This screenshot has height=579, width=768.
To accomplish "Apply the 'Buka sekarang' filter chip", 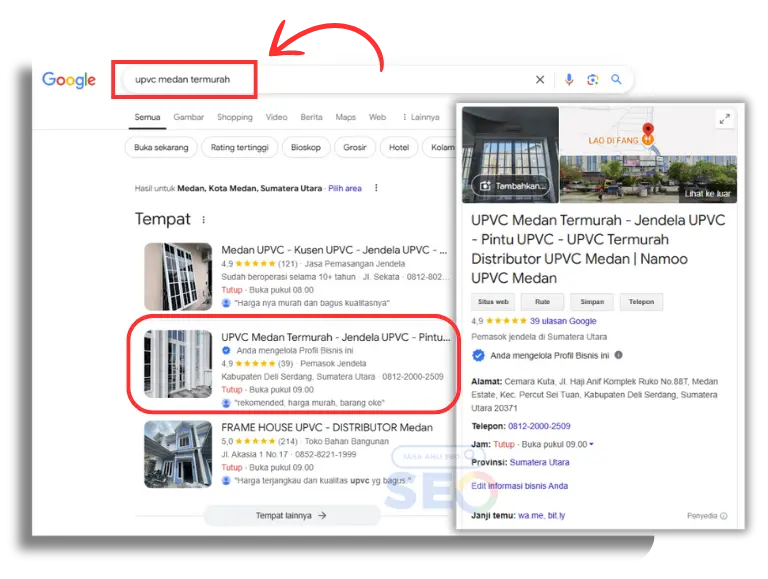I will pos(161,147).
